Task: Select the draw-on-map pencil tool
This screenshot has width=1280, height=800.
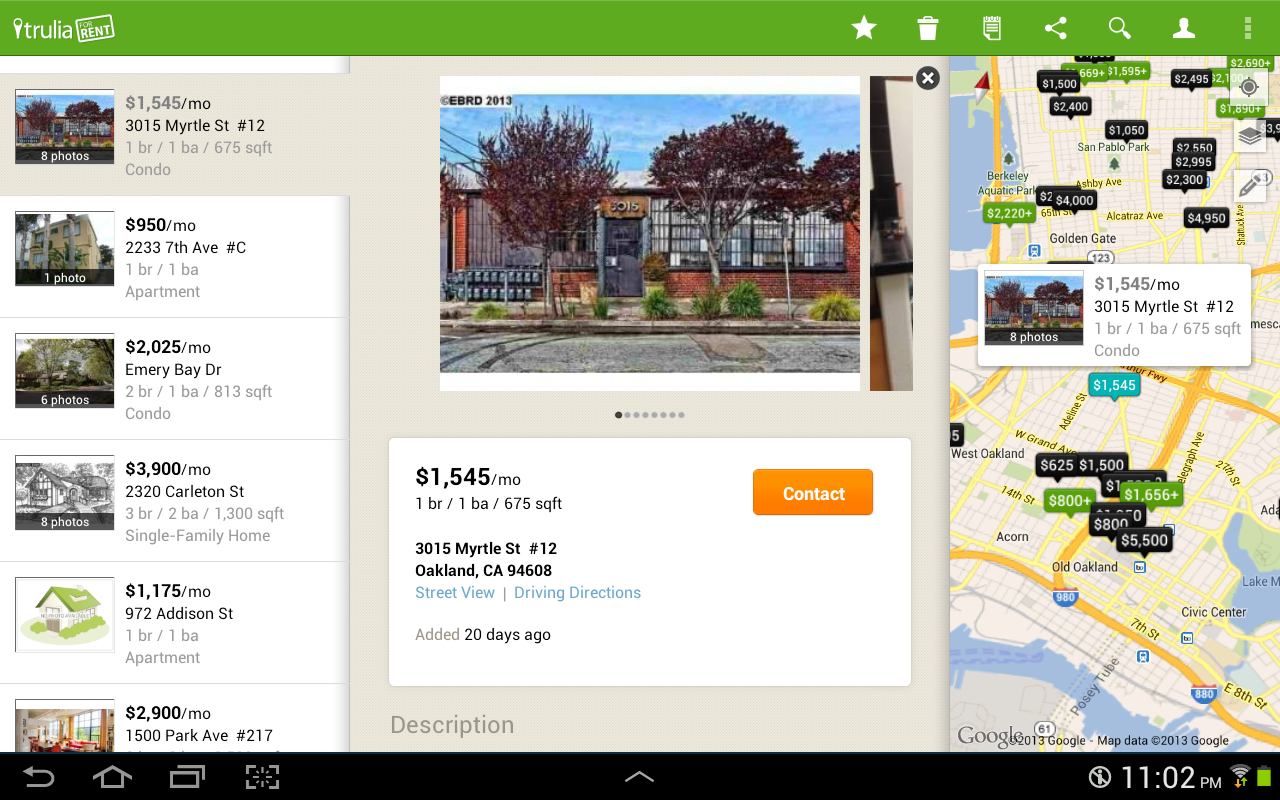Action: 1250,185
